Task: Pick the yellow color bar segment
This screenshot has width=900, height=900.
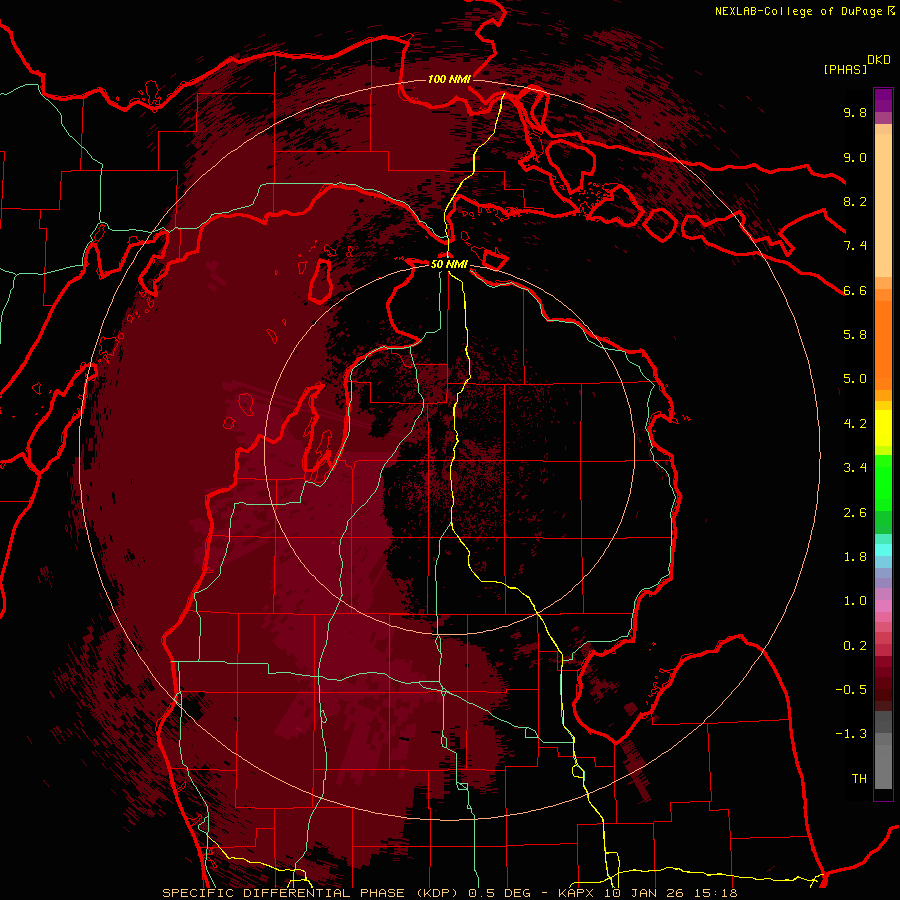Action: pyautogui.click(x=883, y=428)
